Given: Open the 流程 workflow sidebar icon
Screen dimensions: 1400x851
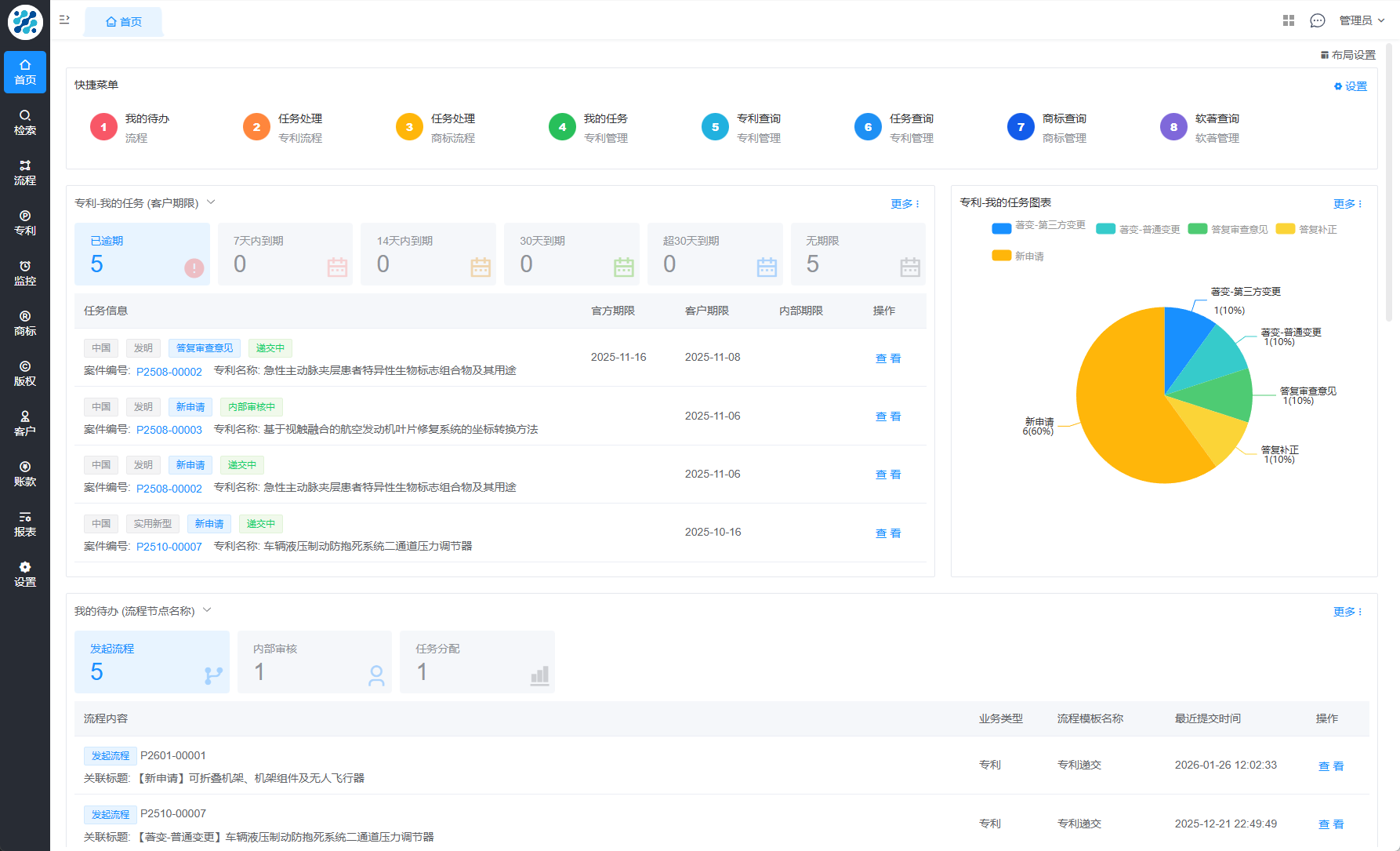Looking at the screenshot, I should tap(25, 173).
